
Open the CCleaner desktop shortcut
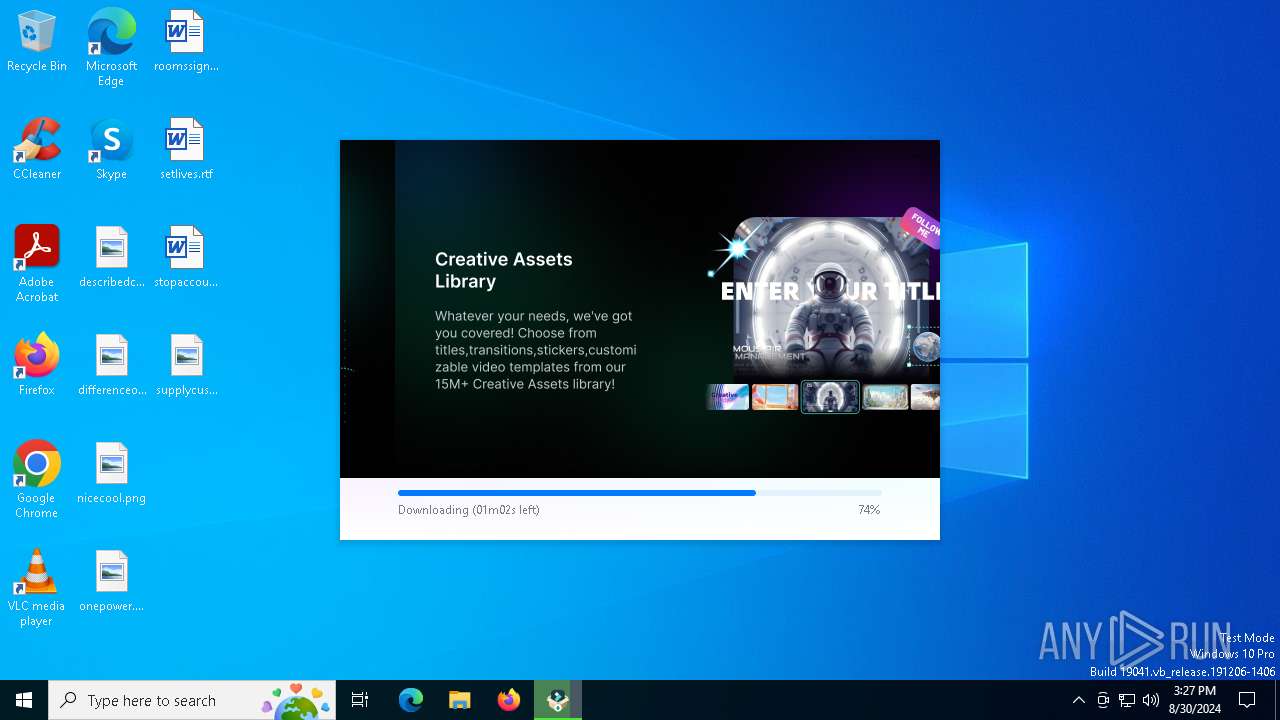(x=37, y=149)
